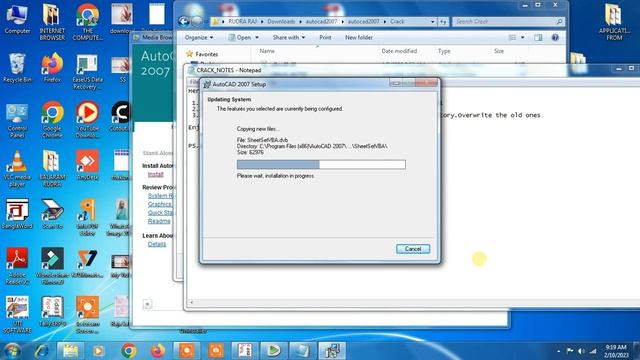Expand the Open button dropdown arrow
Image resolution: width=640 pixels, height=360 pixels.
point(257,38)
